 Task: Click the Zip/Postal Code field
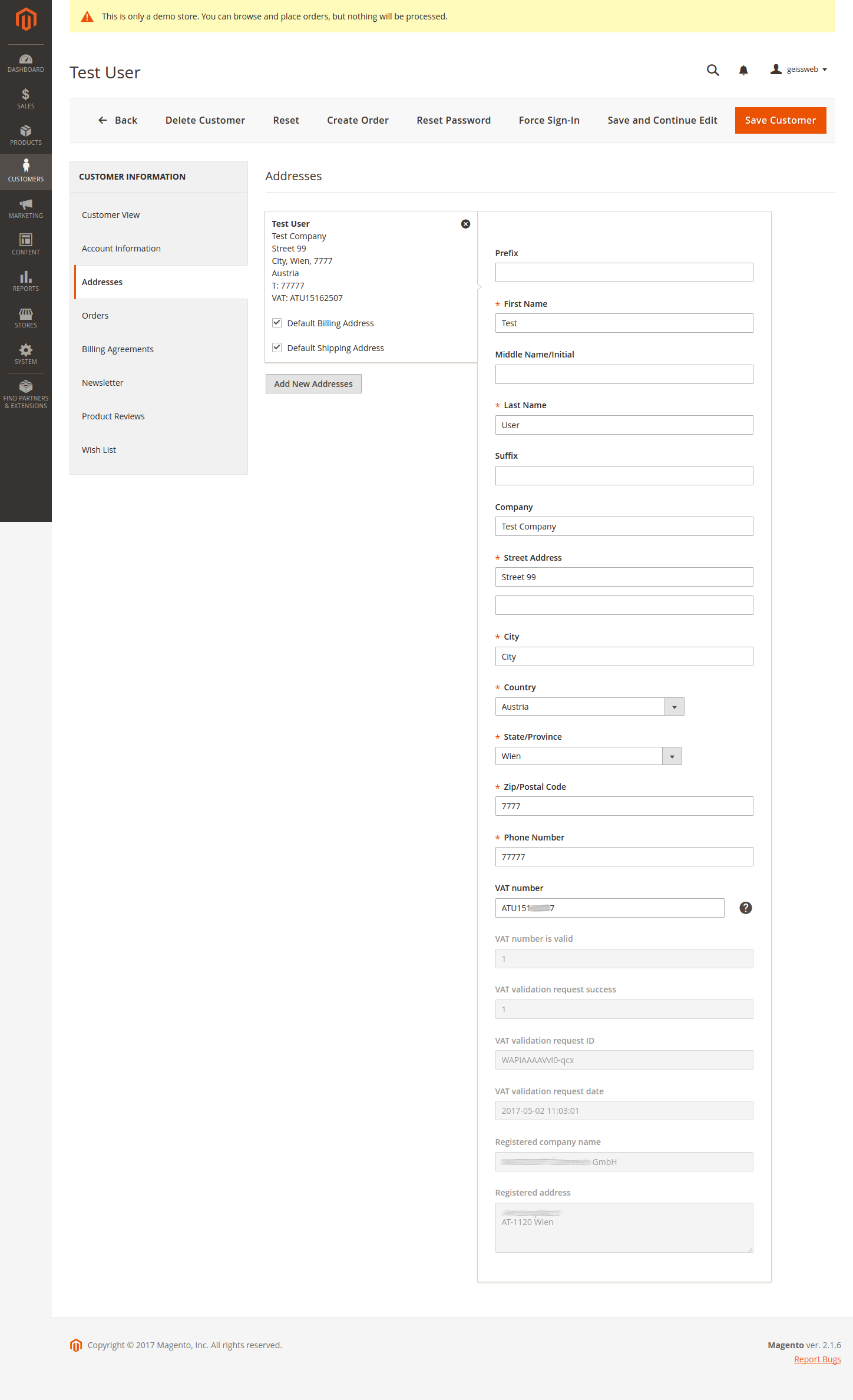click(624, 806)
